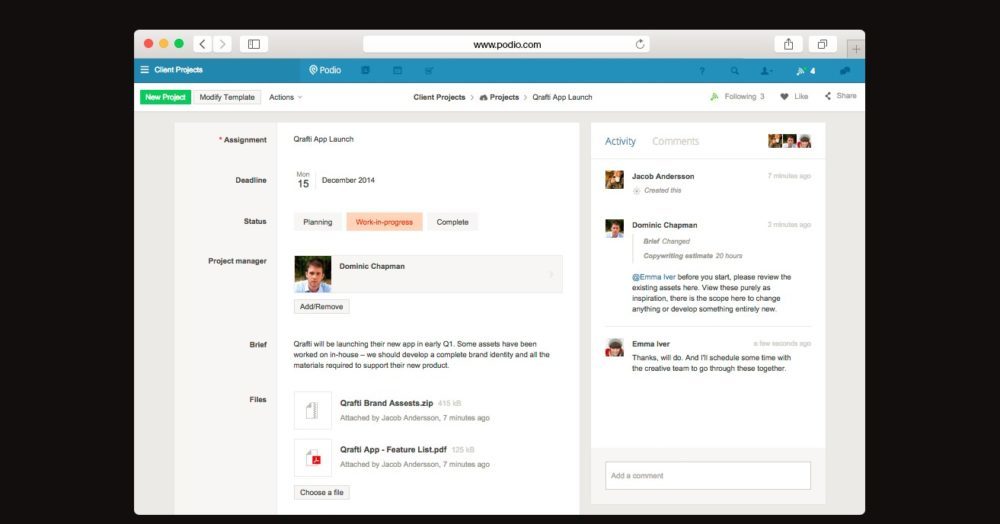Open the calendar icon in Podio header
This screenshot has height=524, width=1000.
397,71
